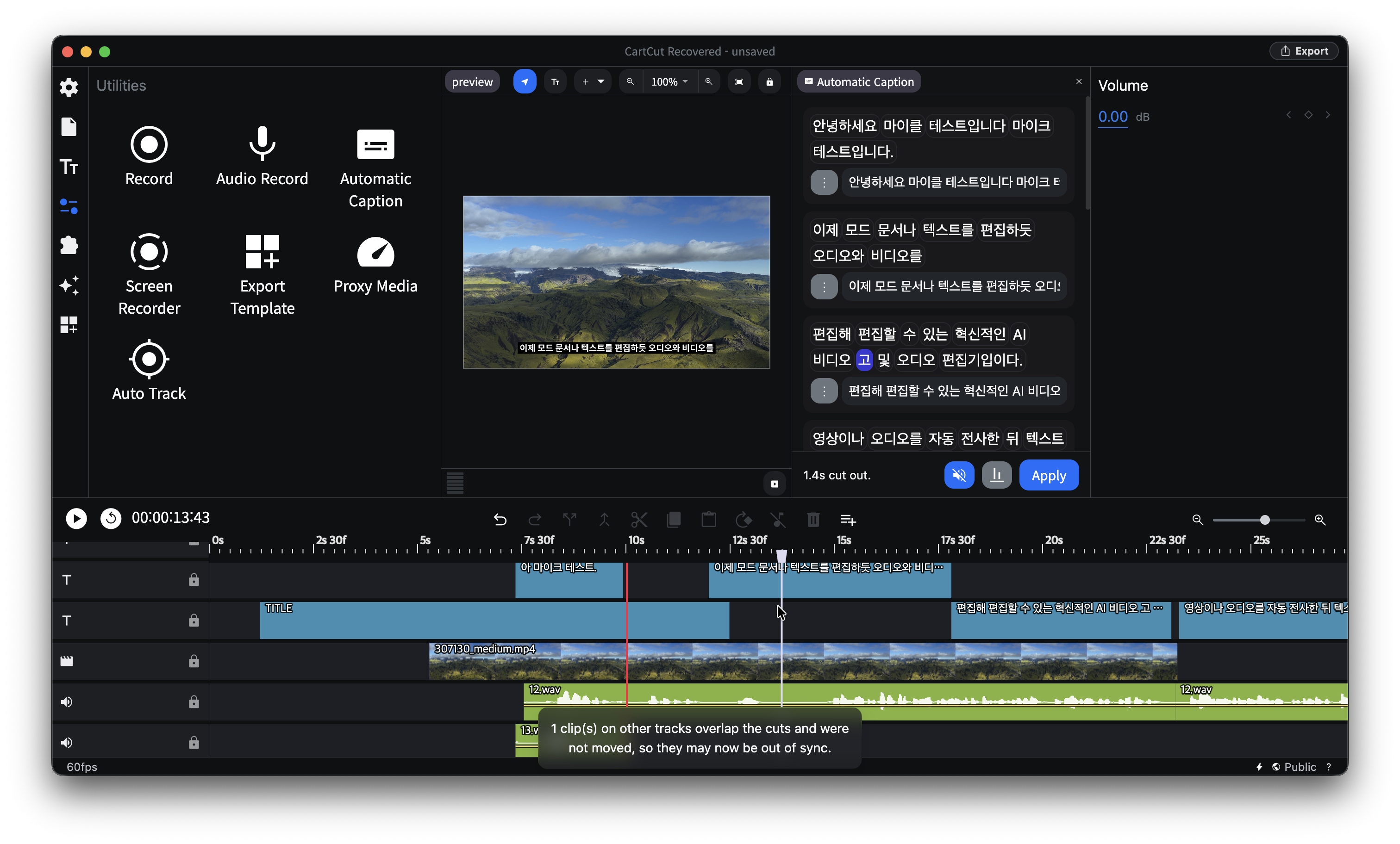Click the lightning bolt in the status bar
The image size is (1400, 844).
[x=1260, y=767]
